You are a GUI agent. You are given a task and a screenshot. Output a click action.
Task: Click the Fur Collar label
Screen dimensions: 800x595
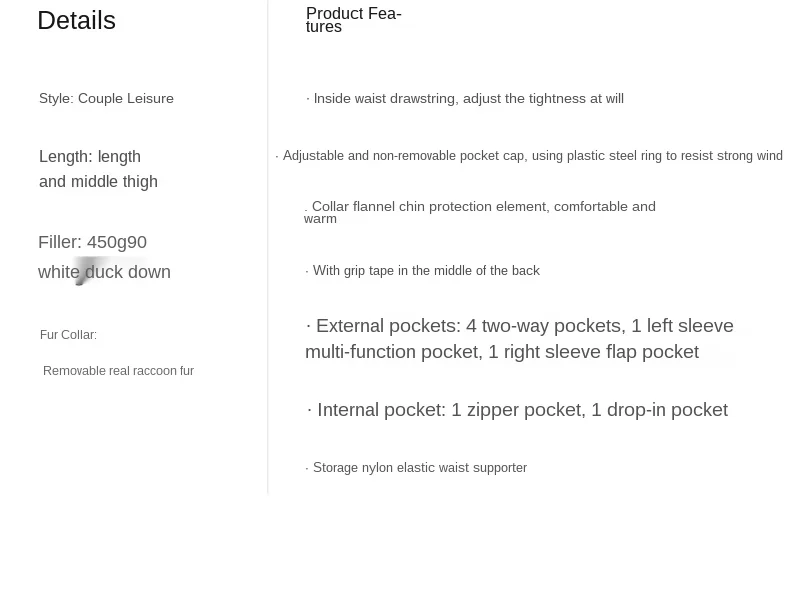pyautogui.click(x=68, y=335)
